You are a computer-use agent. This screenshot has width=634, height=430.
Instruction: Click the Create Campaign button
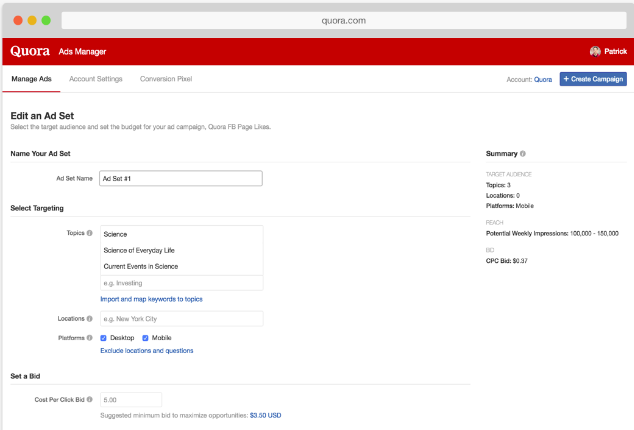click(x=593, y=79)
